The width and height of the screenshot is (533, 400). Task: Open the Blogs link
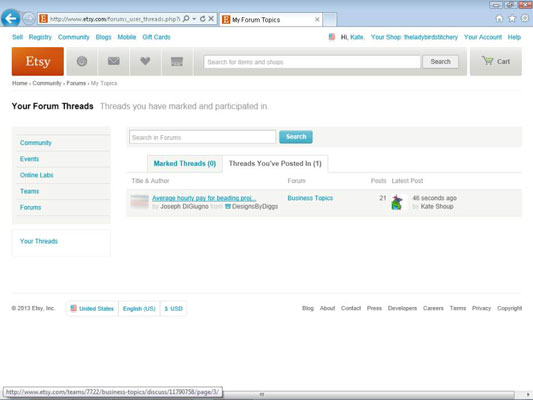[103, 37]
